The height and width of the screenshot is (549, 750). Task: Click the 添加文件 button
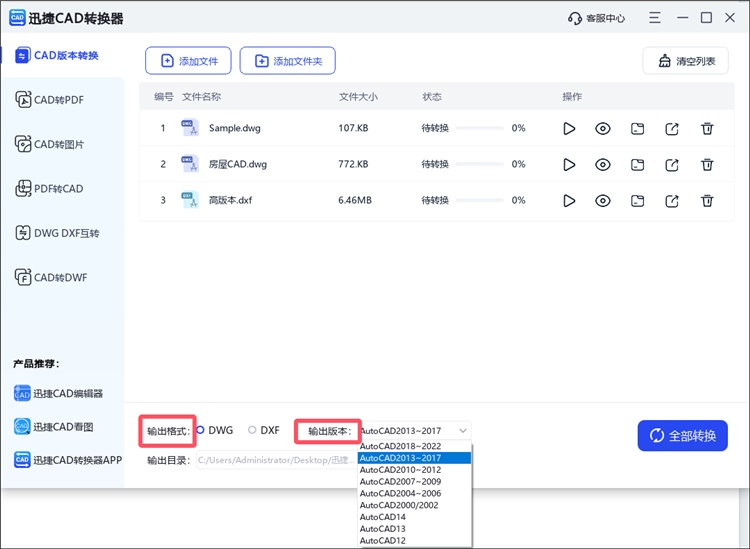(x=189, y=61)
